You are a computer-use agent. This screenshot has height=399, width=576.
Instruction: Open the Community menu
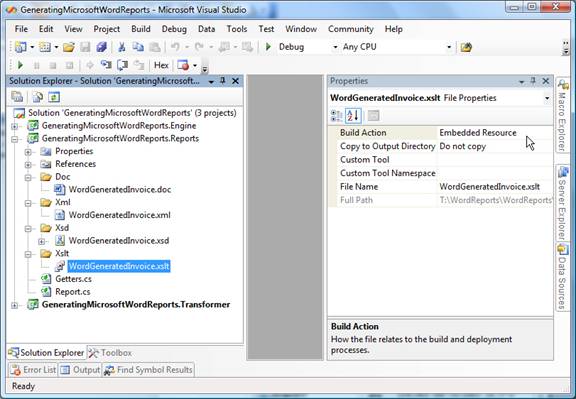350,29
